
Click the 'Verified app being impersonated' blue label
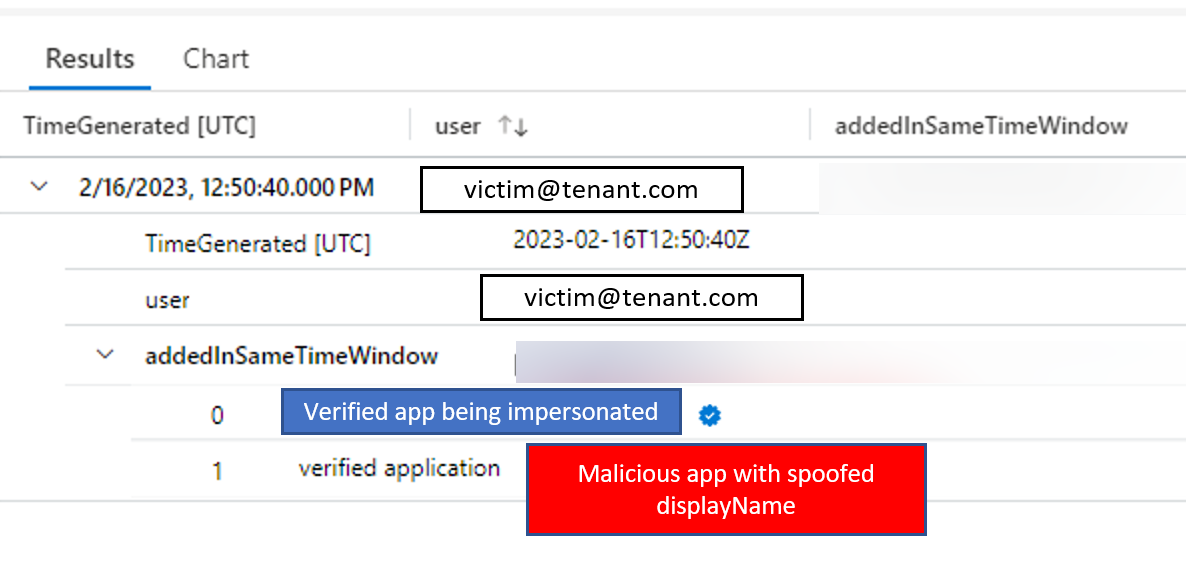(481, 412)
